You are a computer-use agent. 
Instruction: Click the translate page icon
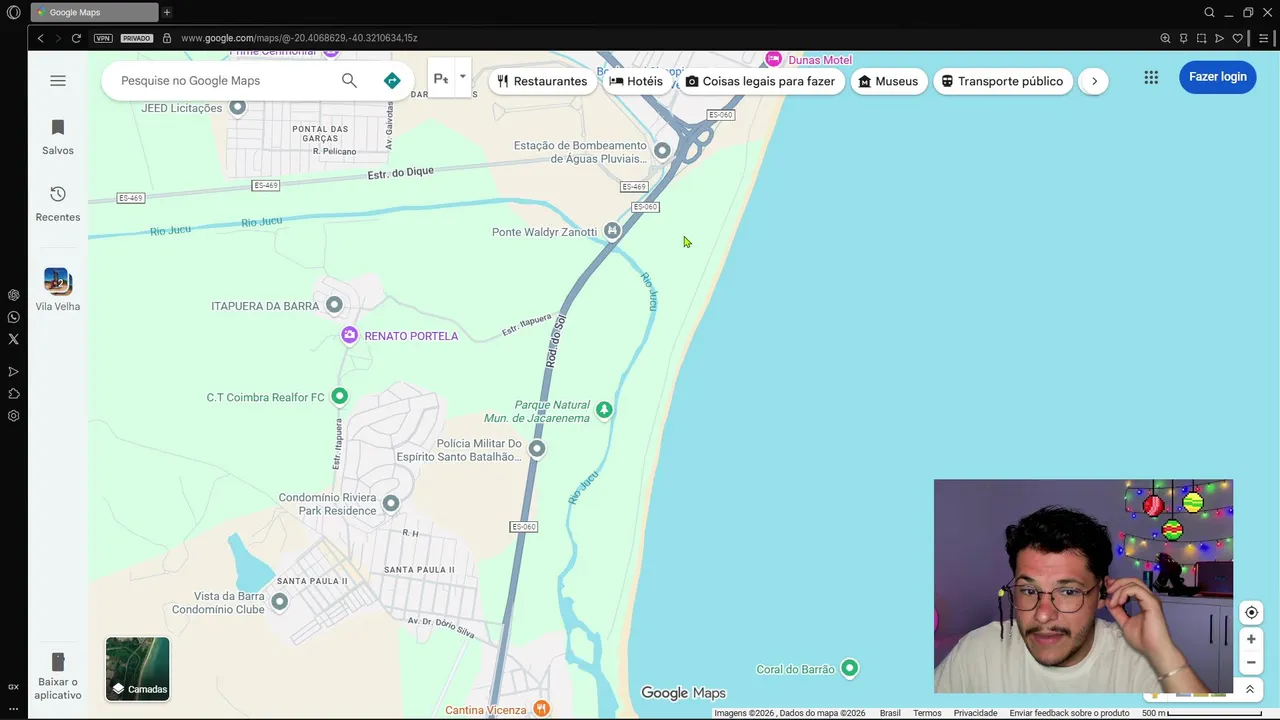point(441,79)
